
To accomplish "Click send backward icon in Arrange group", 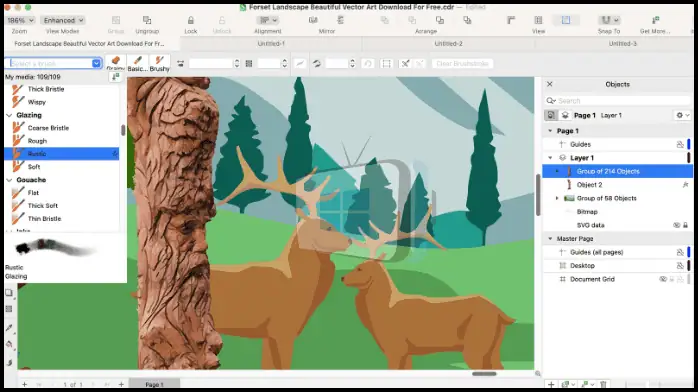I will pos(467,20).
